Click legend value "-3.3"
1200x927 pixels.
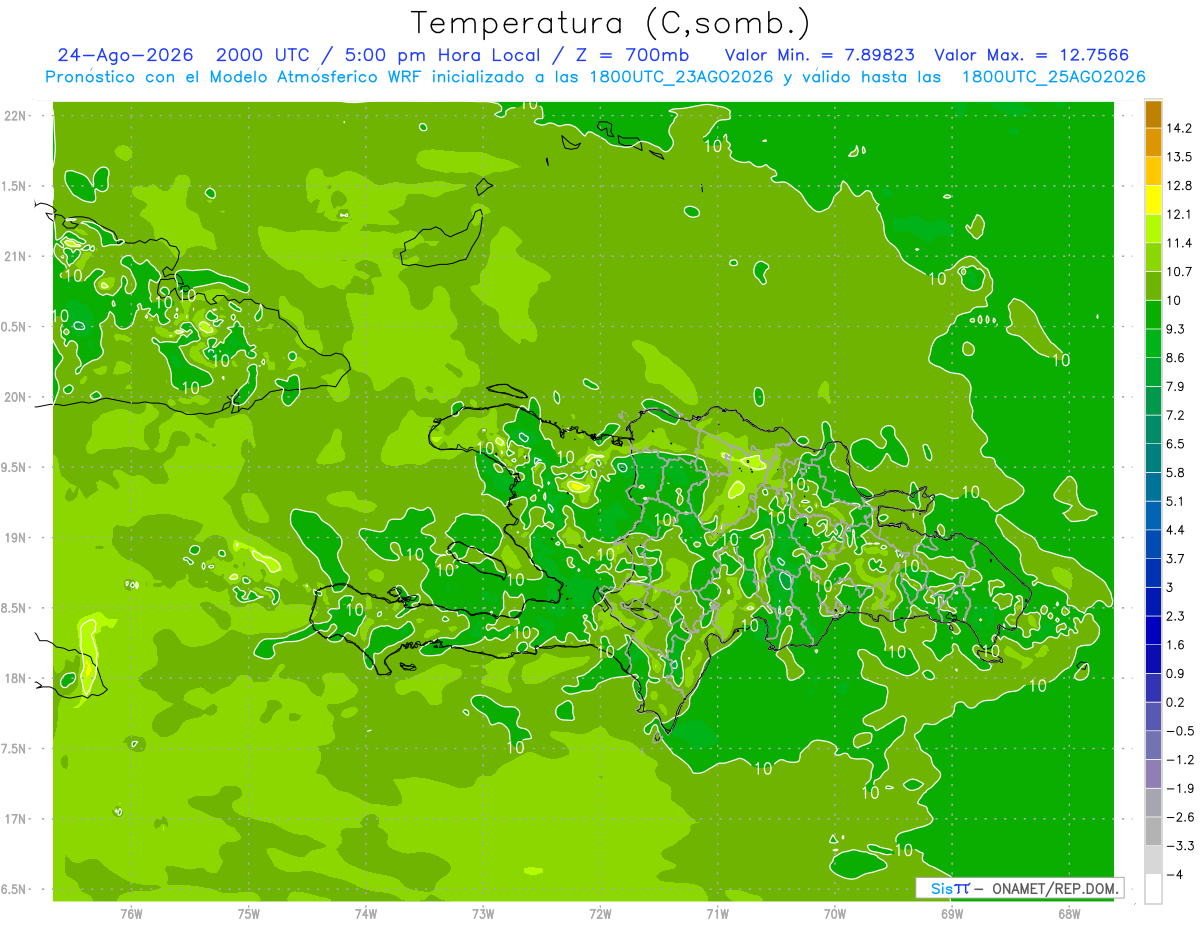tap(1179, 846)
